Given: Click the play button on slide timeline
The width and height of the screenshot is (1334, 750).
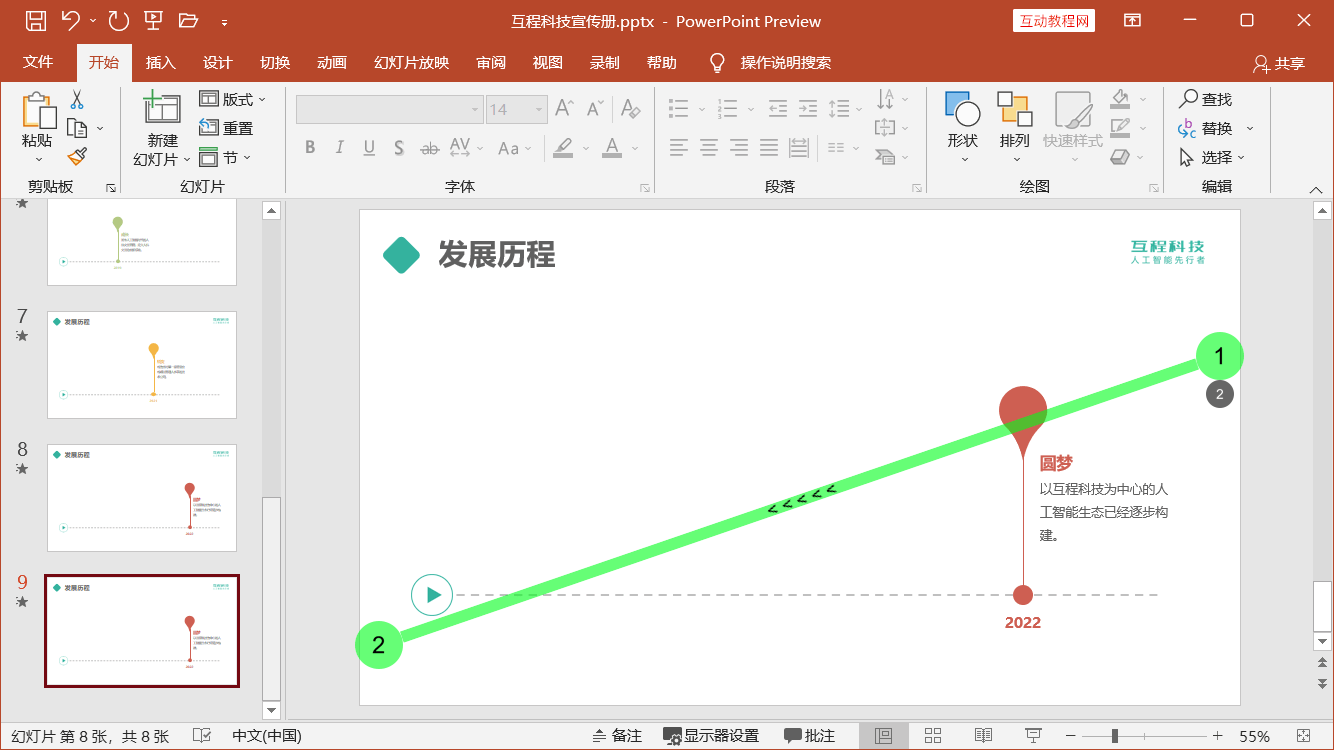Looking at the screenshot, I should point(432,595).
